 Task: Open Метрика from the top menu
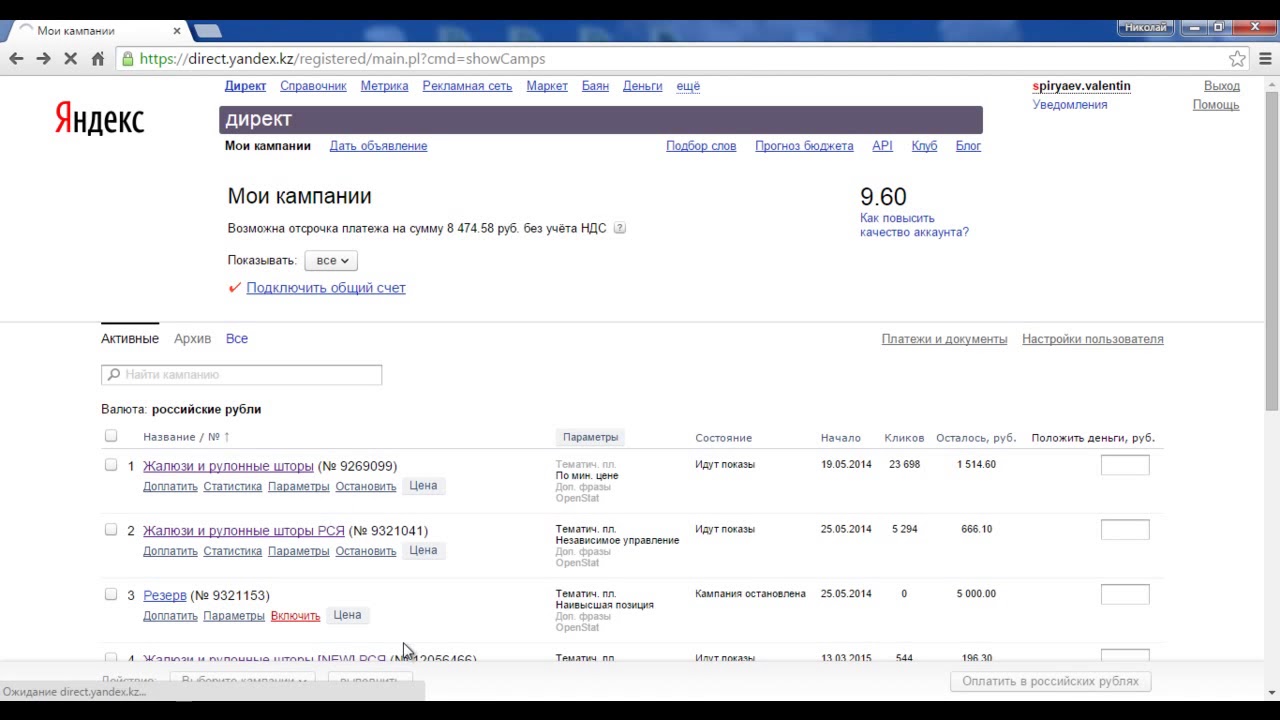coord(384,86)
